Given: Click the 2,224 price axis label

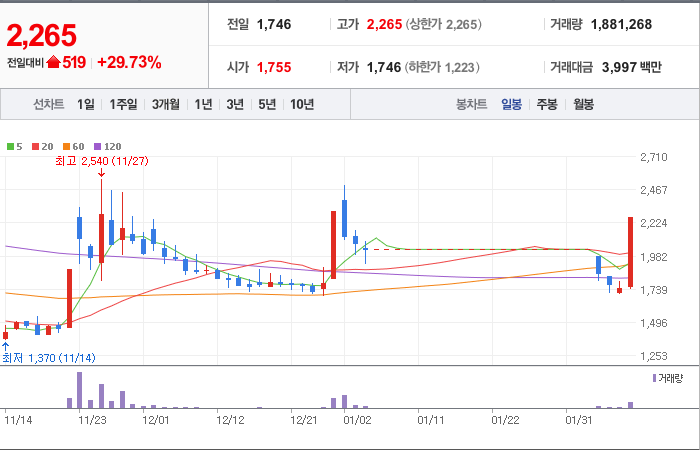Looking at the screenshot, I should coord(654,223).
